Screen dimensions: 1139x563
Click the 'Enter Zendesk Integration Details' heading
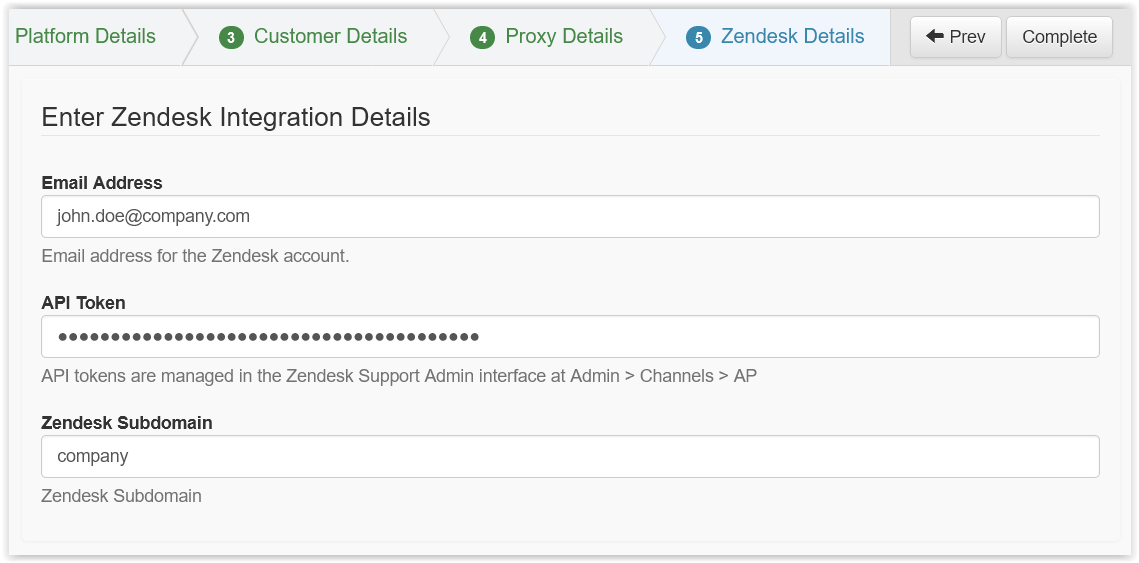[x=236, y=117]
